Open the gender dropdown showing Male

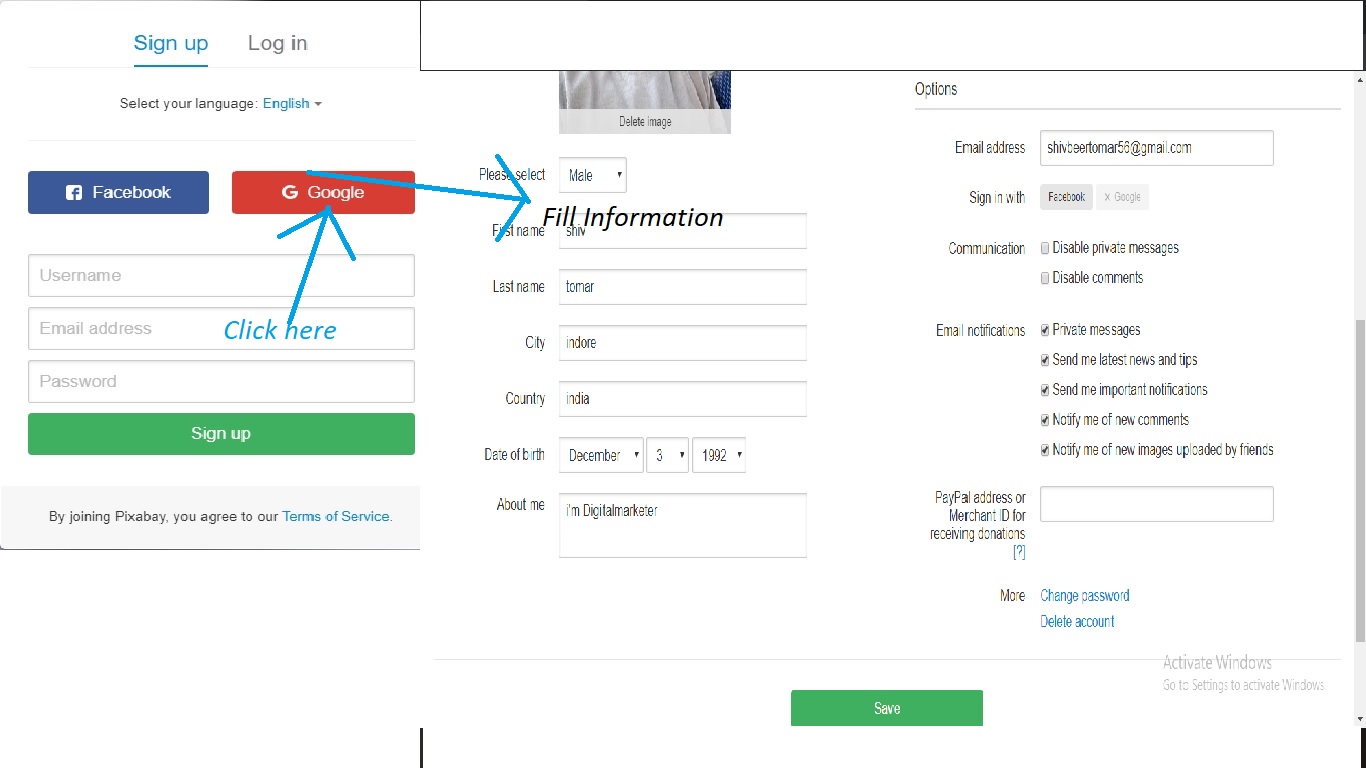(x=592, y=174)
